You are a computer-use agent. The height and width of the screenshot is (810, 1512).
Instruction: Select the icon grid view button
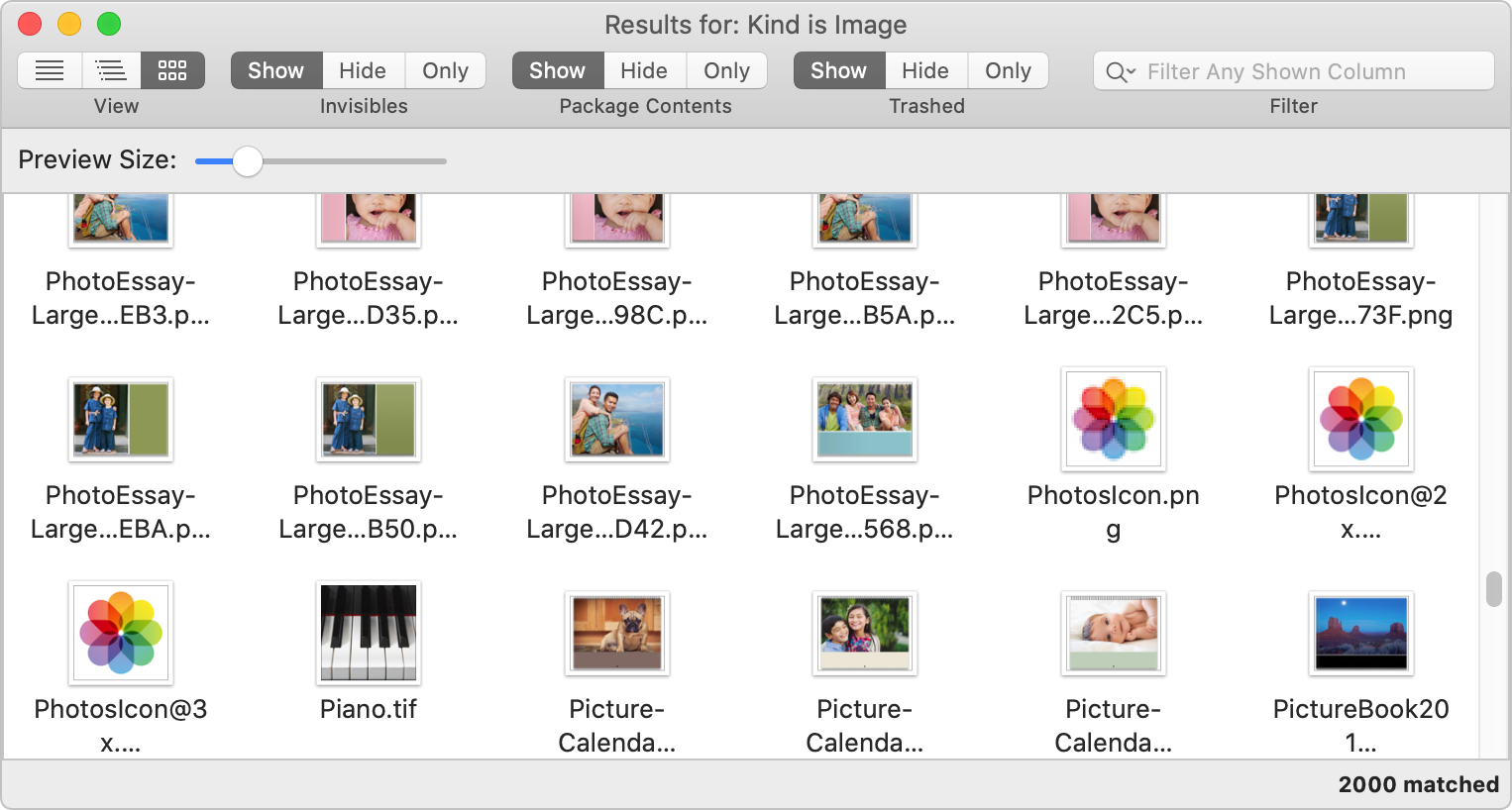[172, 71]
